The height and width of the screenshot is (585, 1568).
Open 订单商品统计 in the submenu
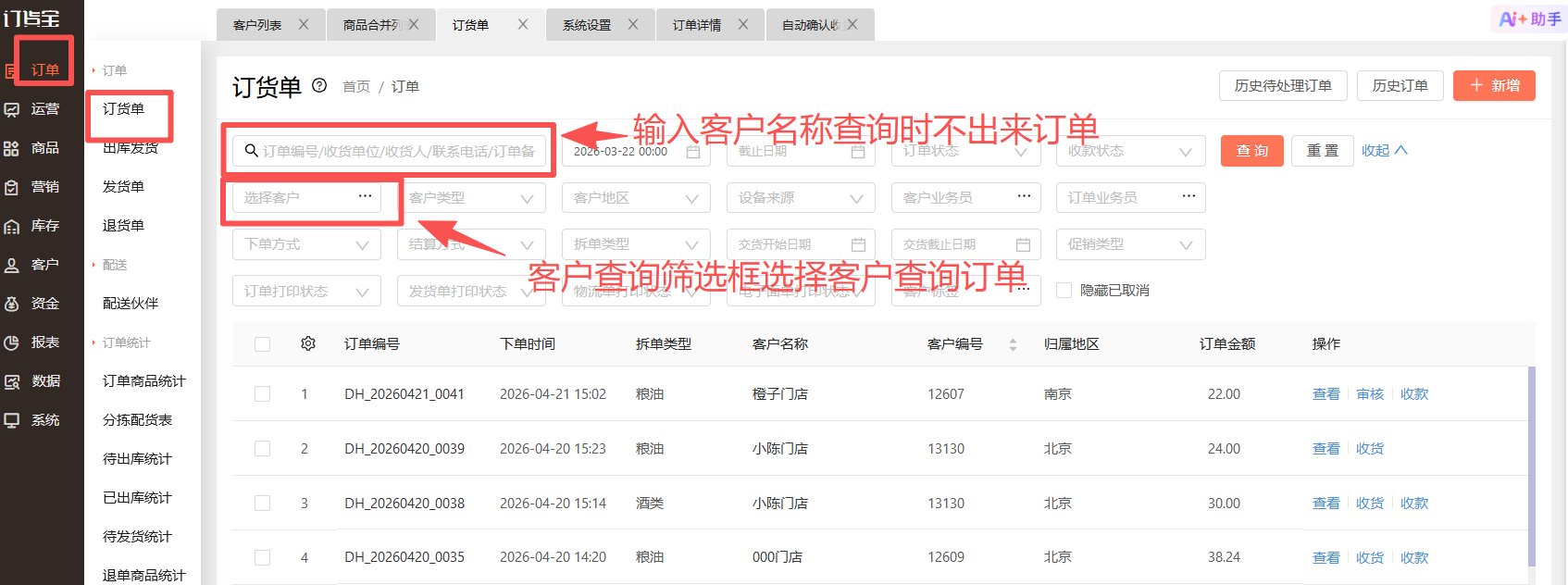tap(143, 381)
